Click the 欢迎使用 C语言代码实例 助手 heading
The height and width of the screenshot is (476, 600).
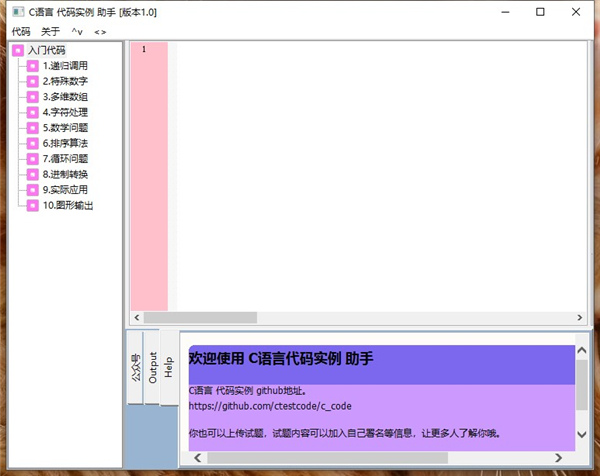(x=281, y=359)
